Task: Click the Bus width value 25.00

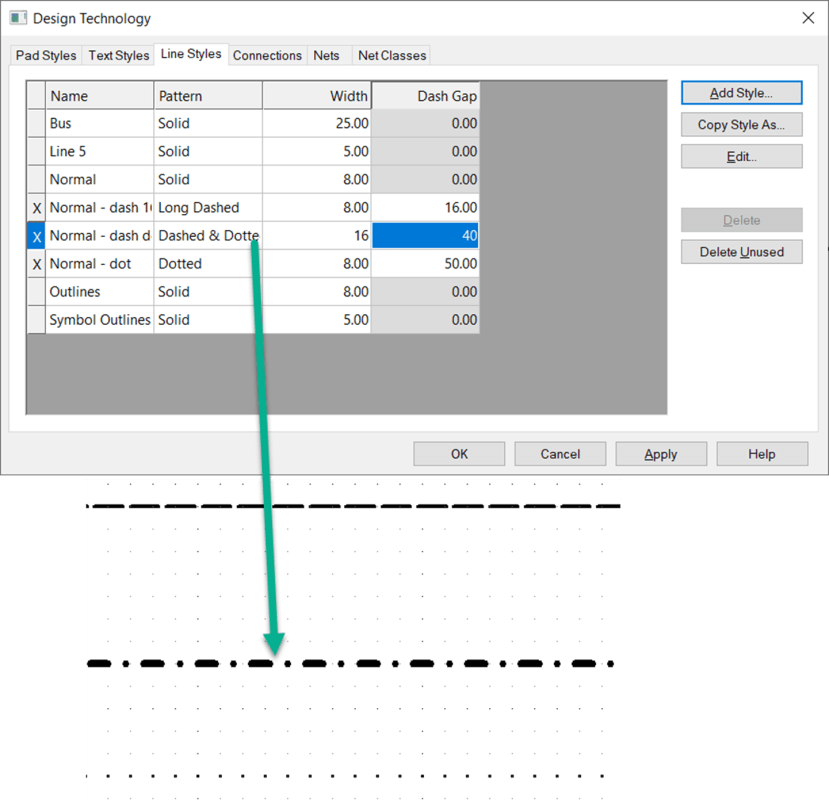Action: point(317,123)
